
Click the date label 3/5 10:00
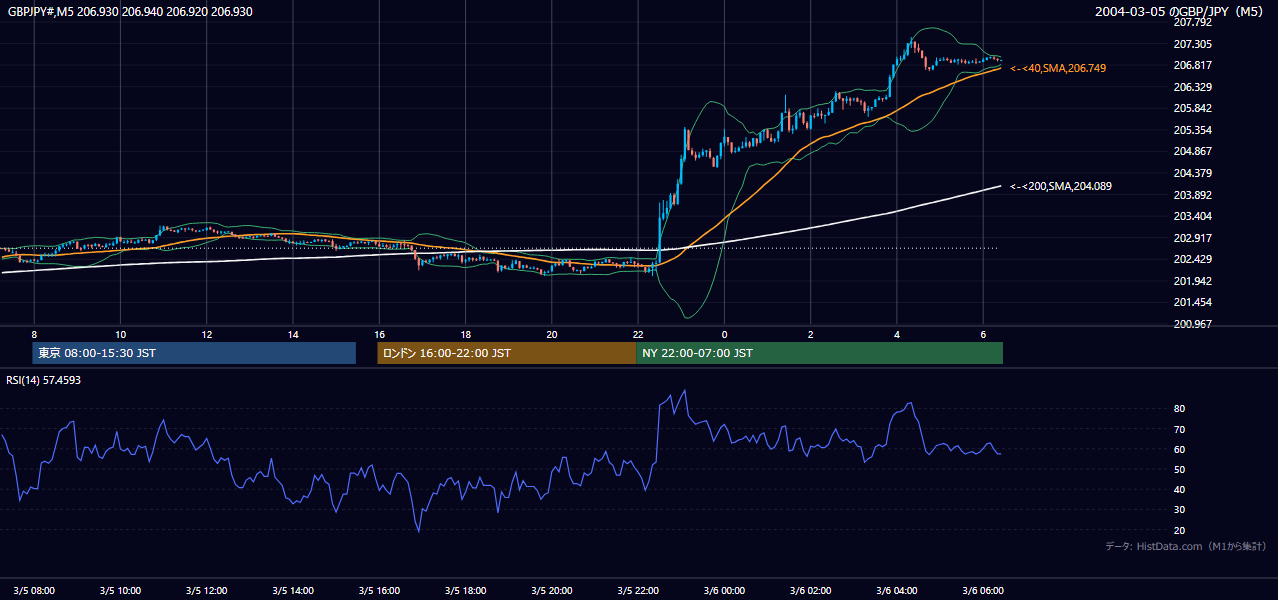(x=121, y=590)
